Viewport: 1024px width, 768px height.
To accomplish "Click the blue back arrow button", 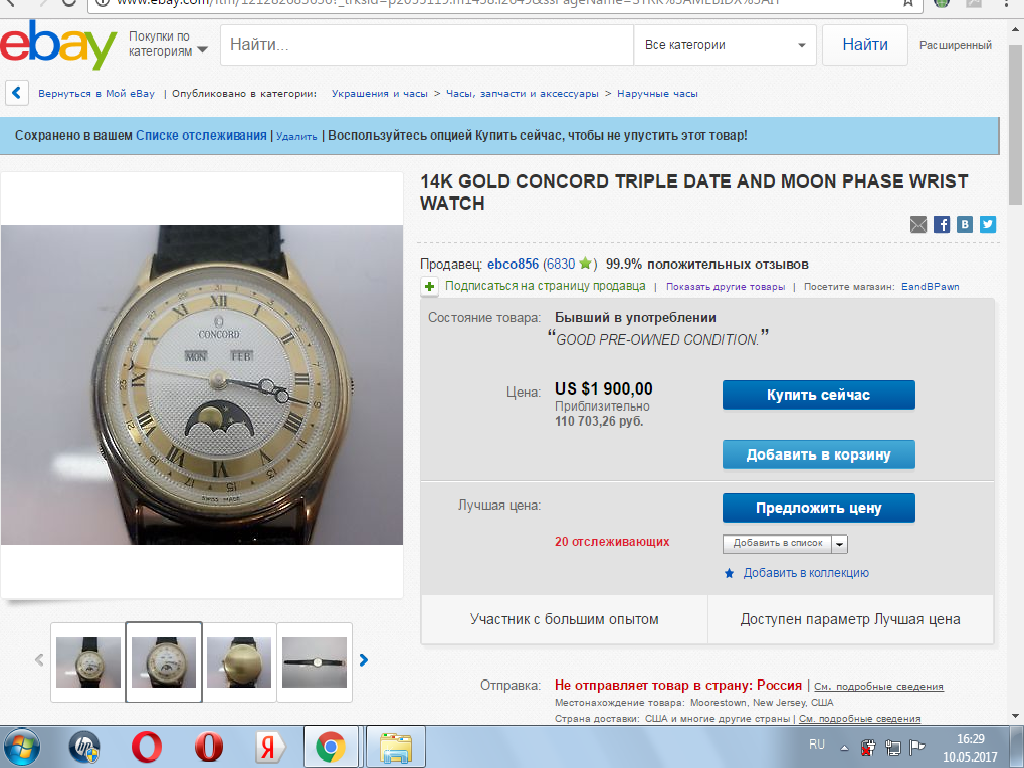I will click(x=17, y=93).
